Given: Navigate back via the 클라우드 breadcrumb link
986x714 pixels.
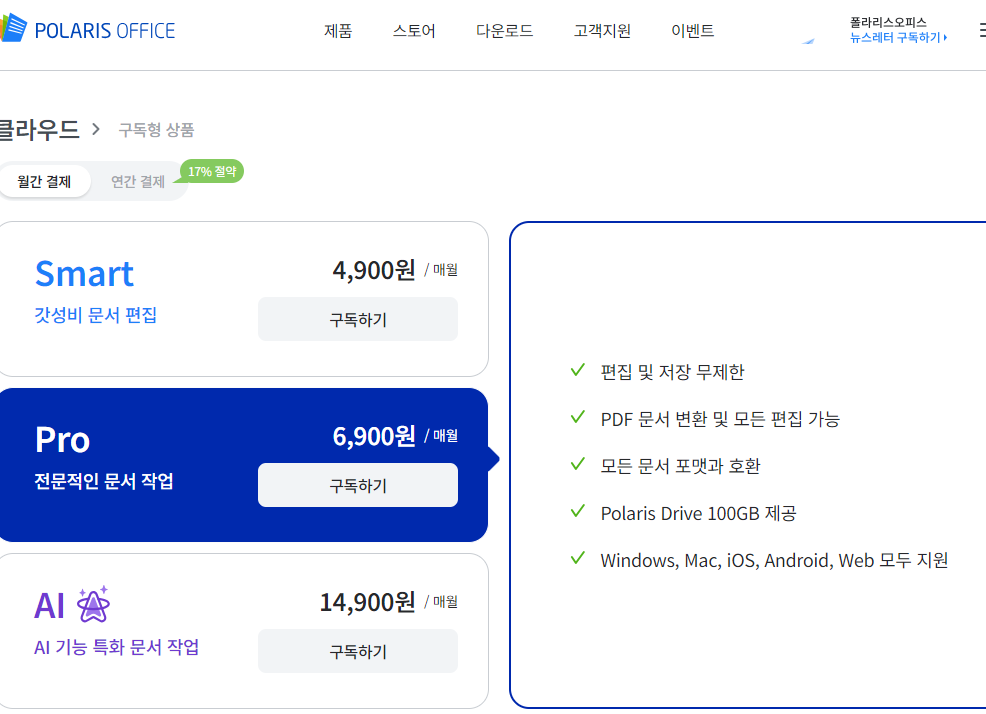Looking at the screenshot, I should (38, 129).
